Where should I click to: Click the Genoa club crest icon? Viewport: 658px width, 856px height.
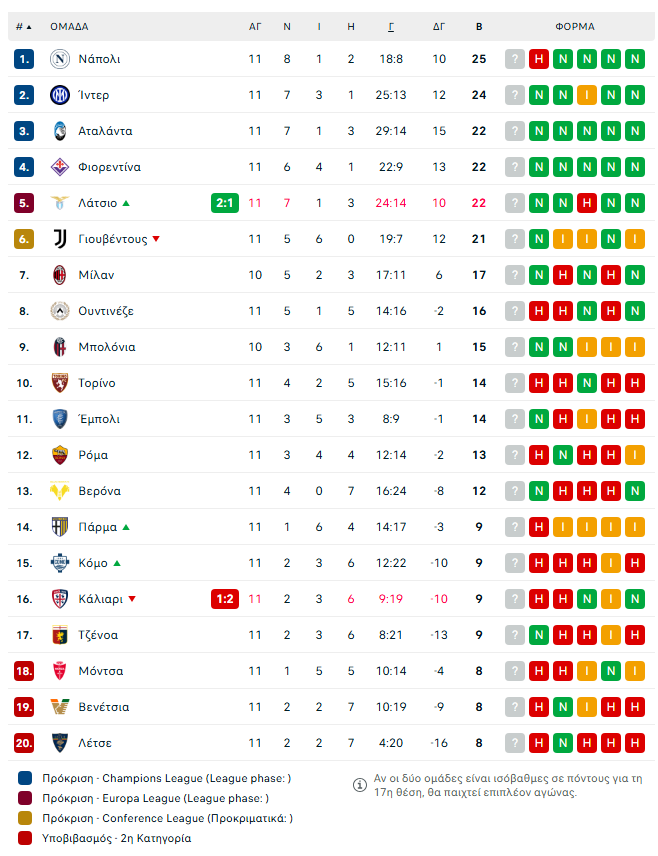(x=60, y=635)
